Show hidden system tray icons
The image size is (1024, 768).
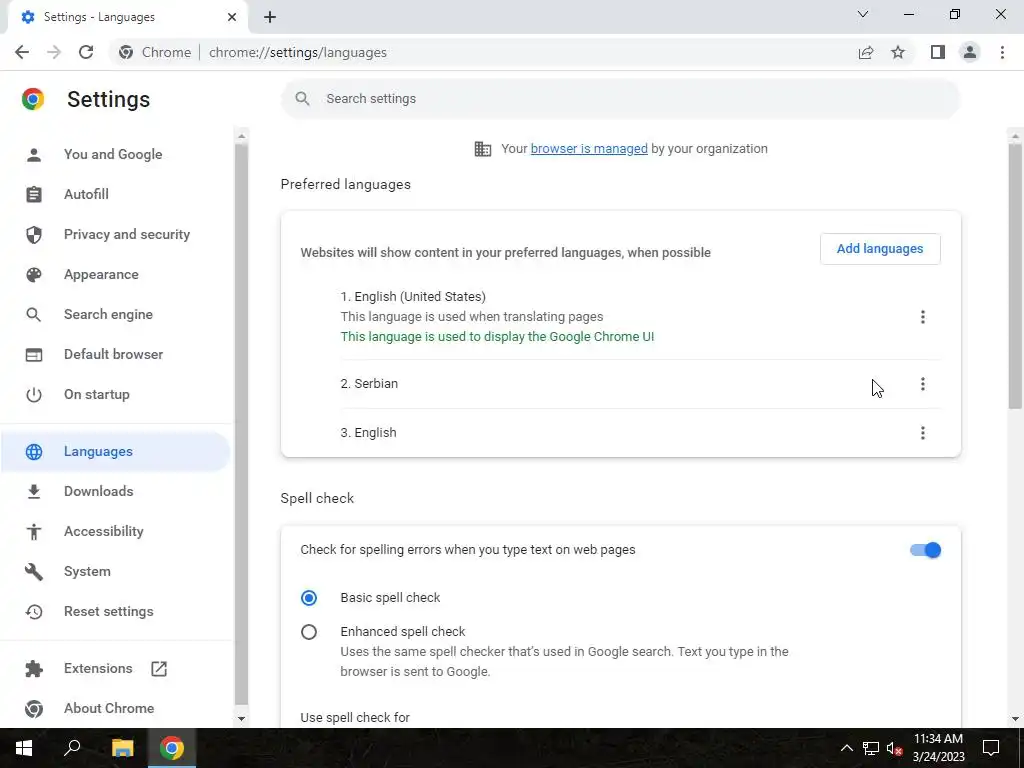pos(846,748)
